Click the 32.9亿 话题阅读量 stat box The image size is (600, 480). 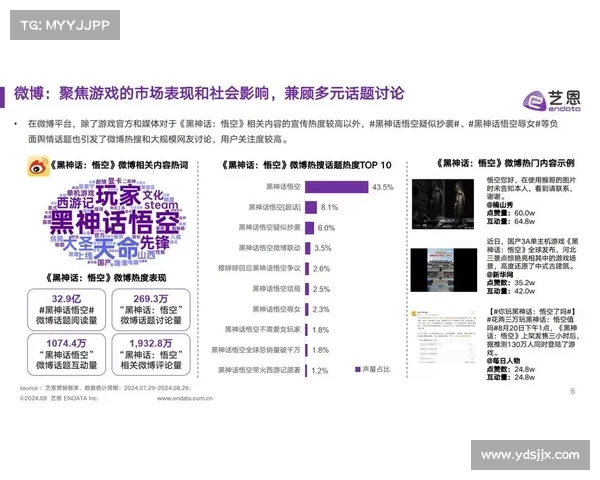tap(66, 310)
